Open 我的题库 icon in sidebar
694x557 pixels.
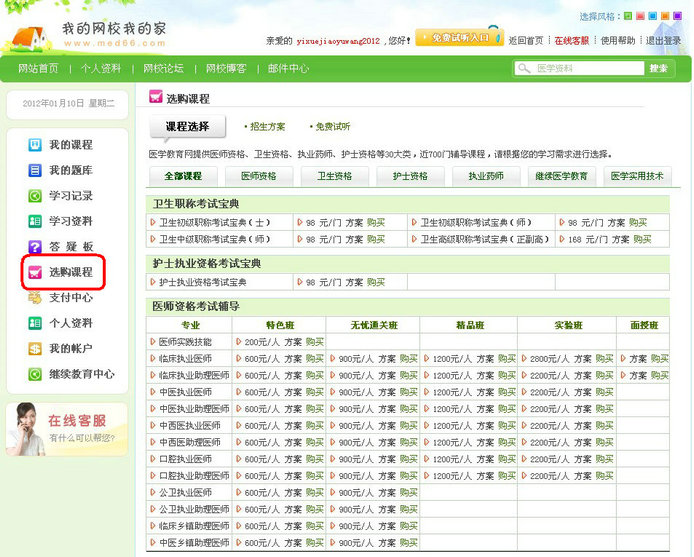point(35,170)
